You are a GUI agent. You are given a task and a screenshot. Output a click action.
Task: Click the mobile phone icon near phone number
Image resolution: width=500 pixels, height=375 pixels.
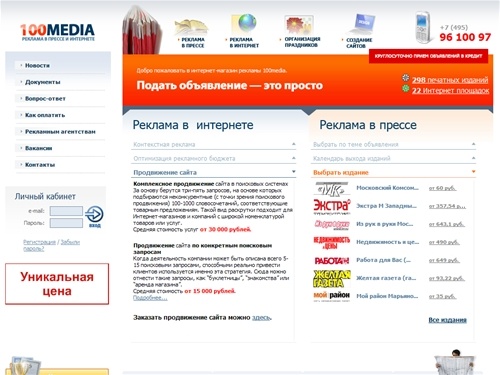[423, 27]
